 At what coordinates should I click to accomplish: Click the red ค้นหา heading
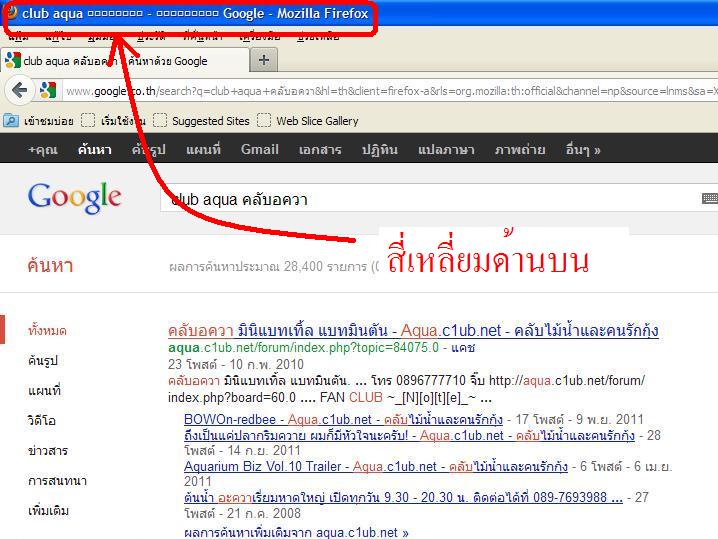click(x=50, y=265)
